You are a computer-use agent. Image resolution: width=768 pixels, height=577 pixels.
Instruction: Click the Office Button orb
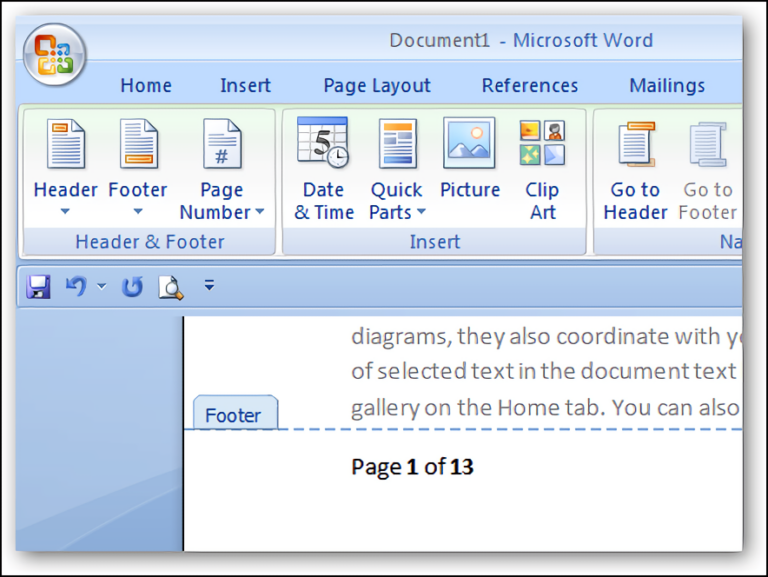54,54
